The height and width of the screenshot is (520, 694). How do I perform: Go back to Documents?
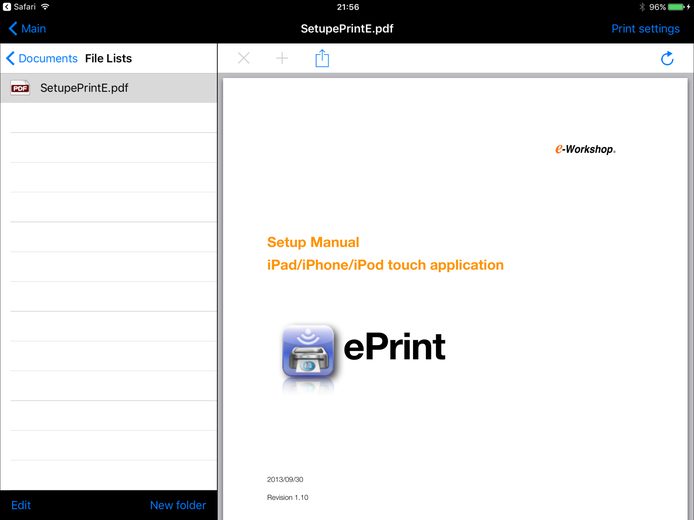point(42,58)
